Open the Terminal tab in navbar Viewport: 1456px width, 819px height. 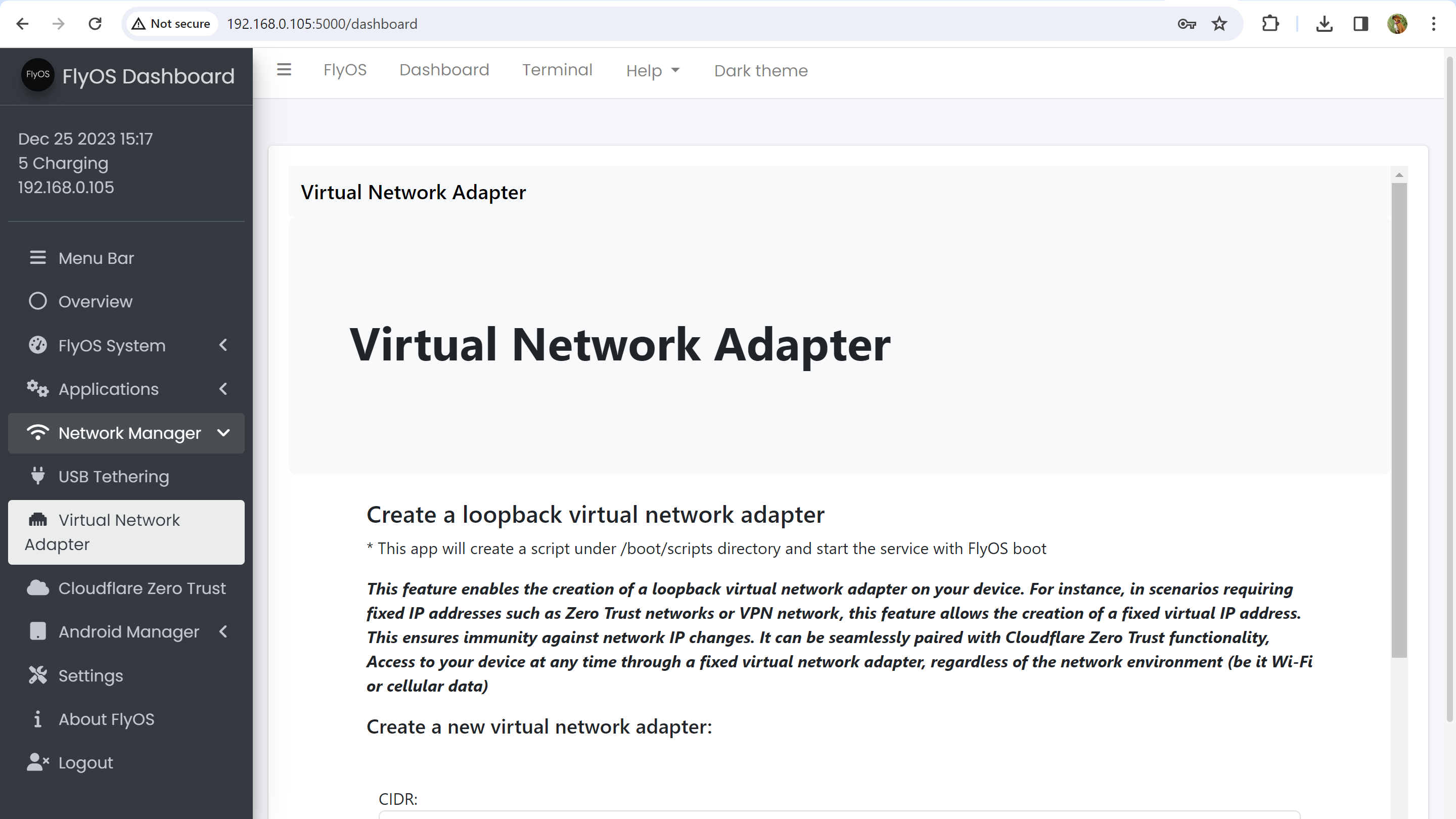coord(557,70)
